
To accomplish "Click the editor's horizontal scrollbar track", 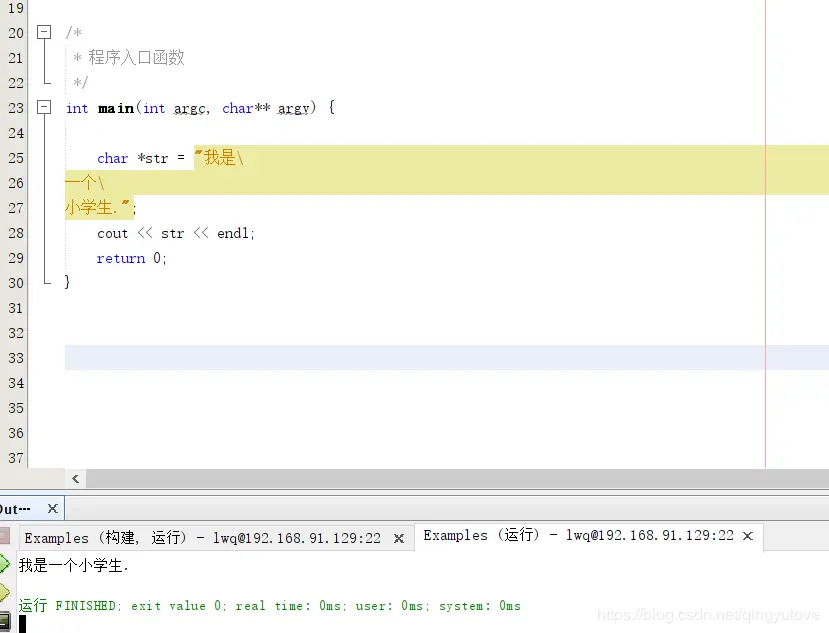I will 457,479.
